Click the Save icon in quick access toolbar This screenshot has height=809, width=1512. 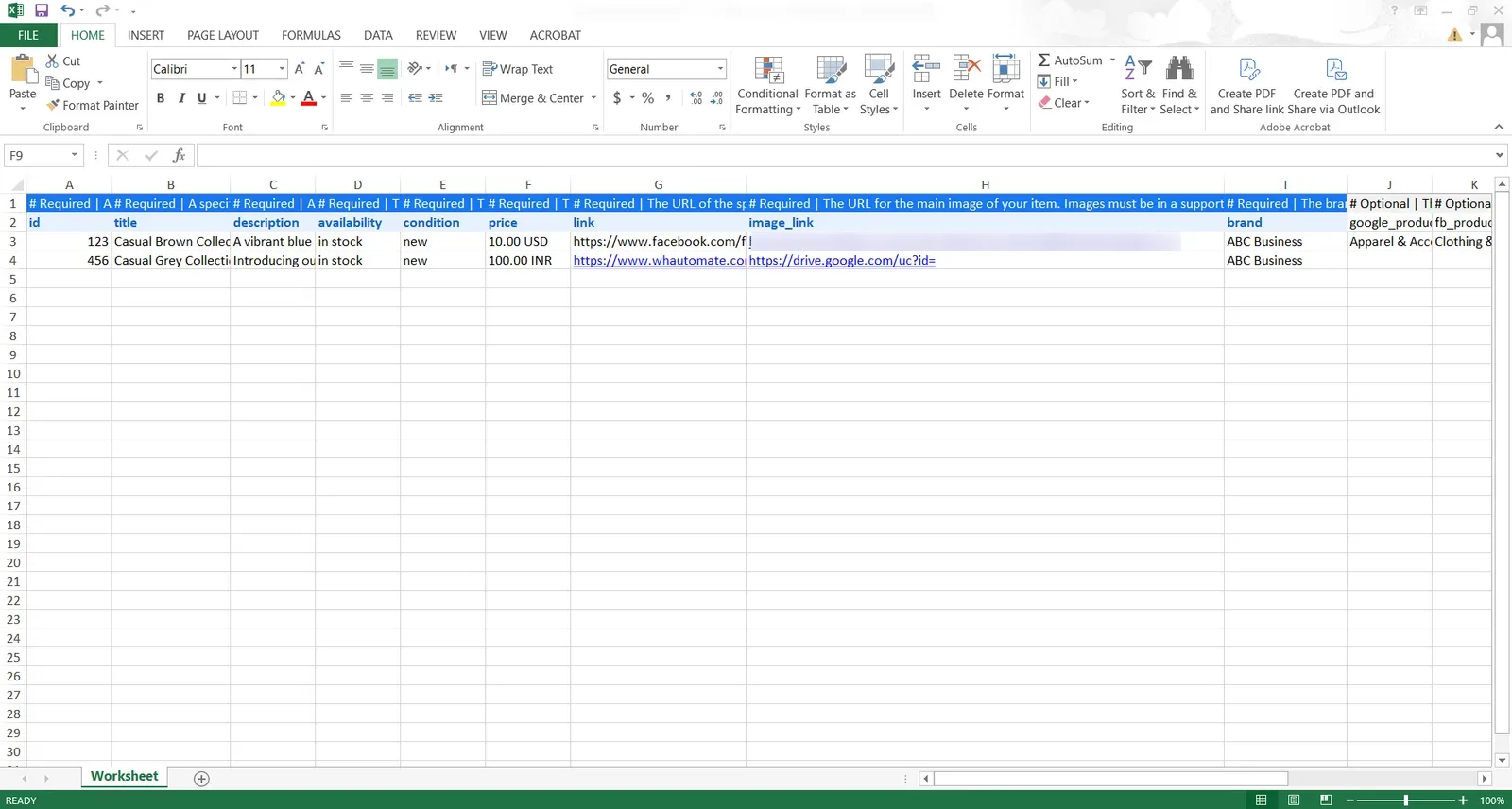[x=42, y=10]
